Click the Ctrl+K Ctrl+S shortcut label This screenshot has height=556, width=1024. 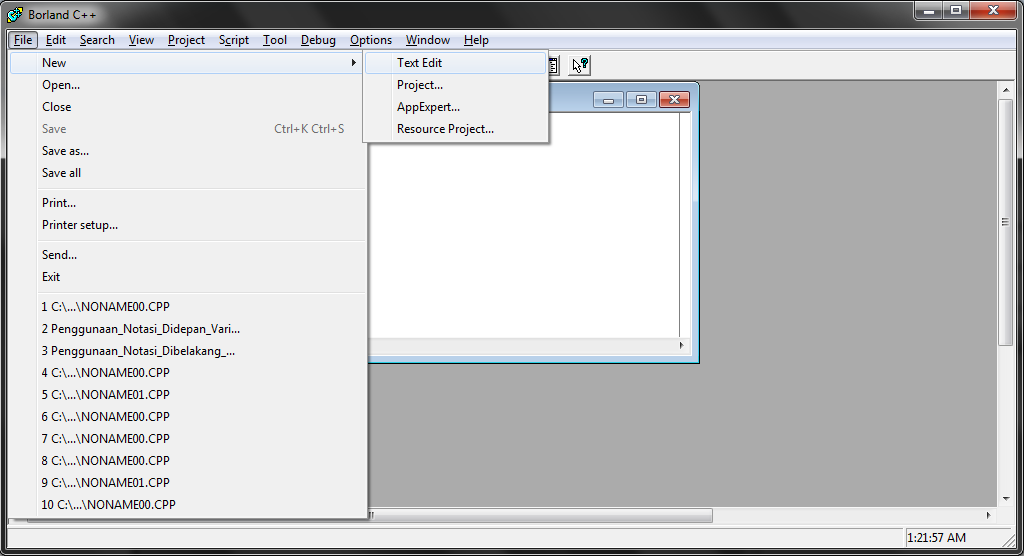tap(309, 129)
